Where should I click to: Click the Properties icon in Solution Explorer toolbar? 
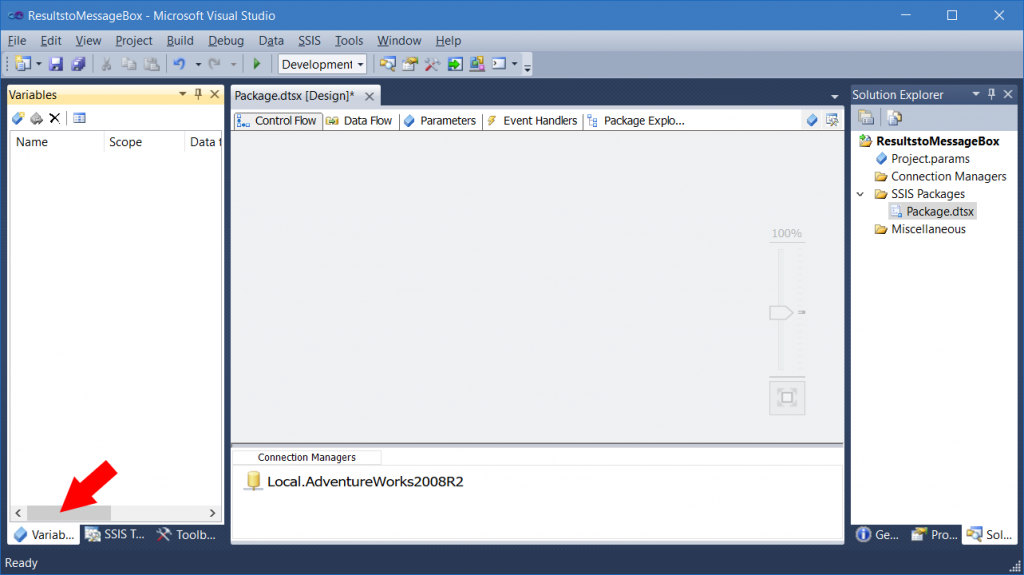pos(866,118)
